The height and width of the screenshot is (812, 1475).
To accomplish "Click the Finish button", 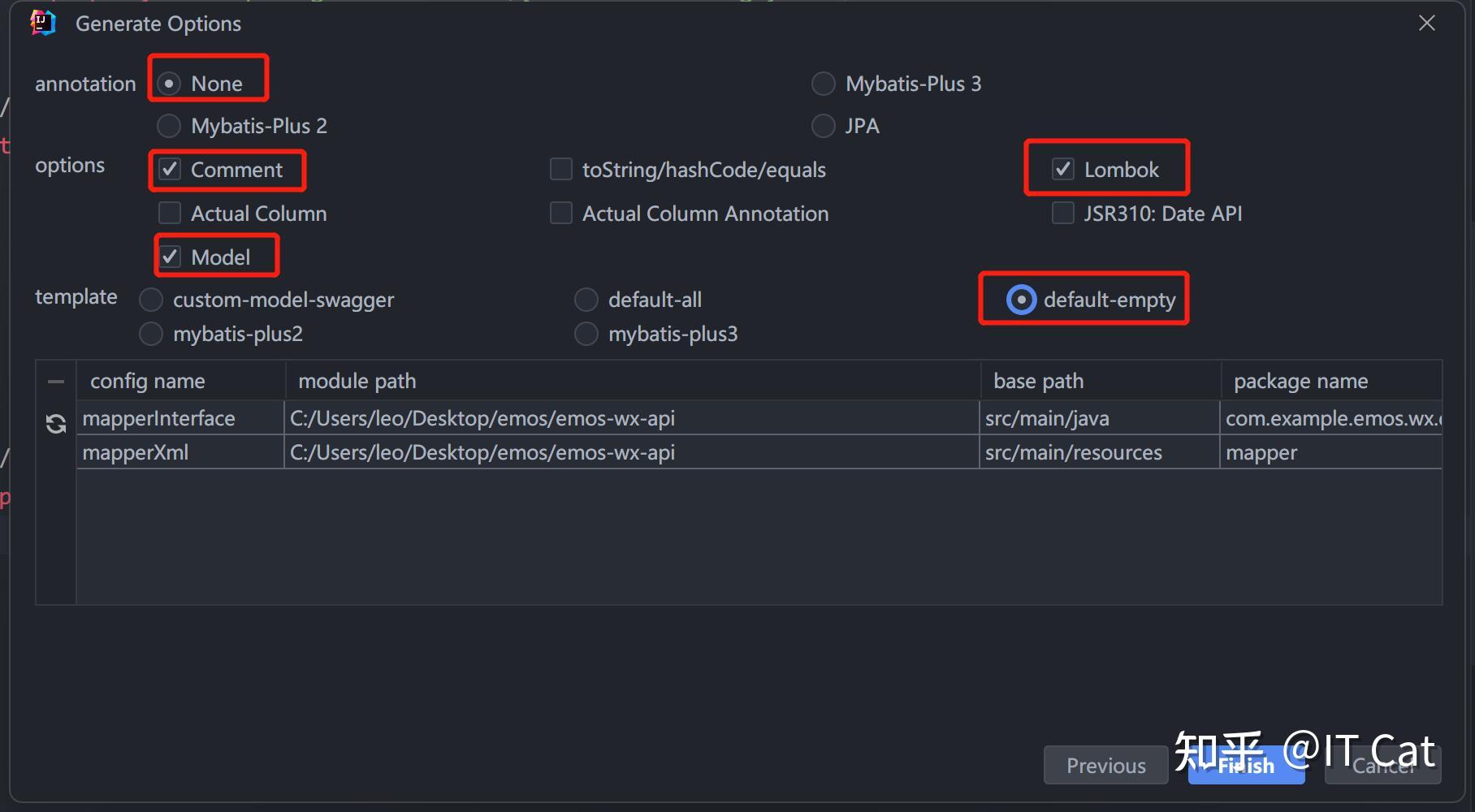I will pyautogui.click(x=1246, y=765).
